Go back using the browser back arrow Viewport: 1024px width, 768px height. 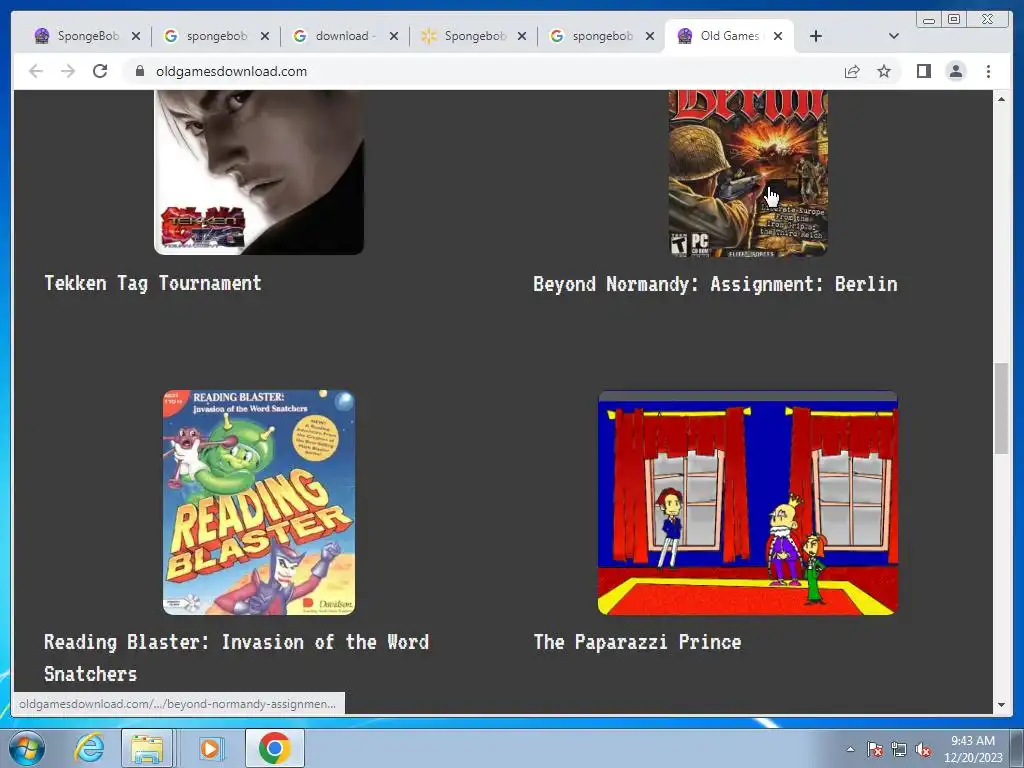(36, 71)
